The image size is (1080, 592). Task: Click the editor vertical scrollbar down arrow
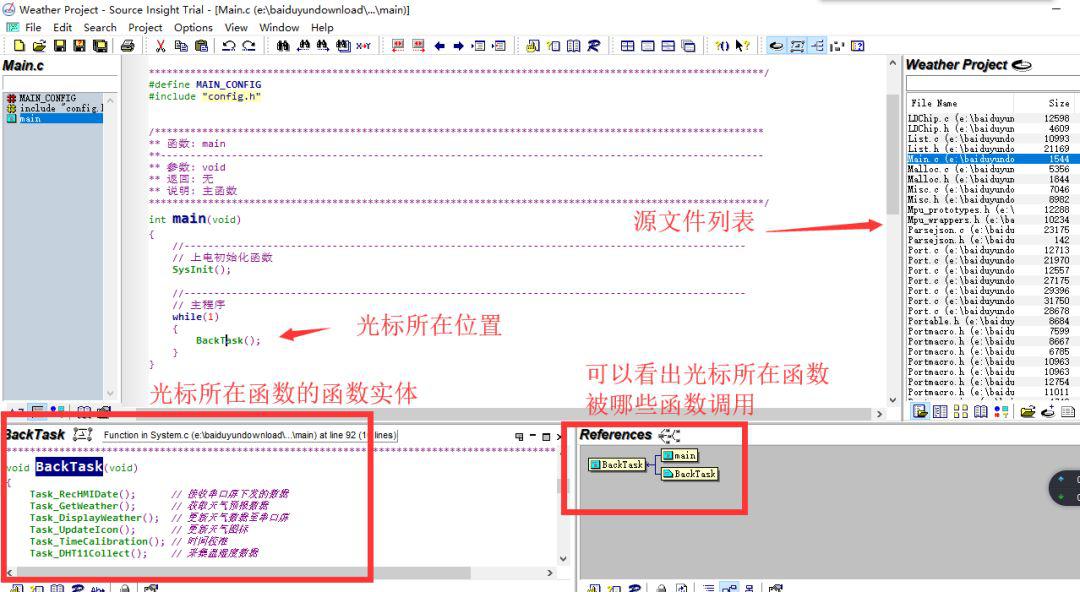[893, 400]
